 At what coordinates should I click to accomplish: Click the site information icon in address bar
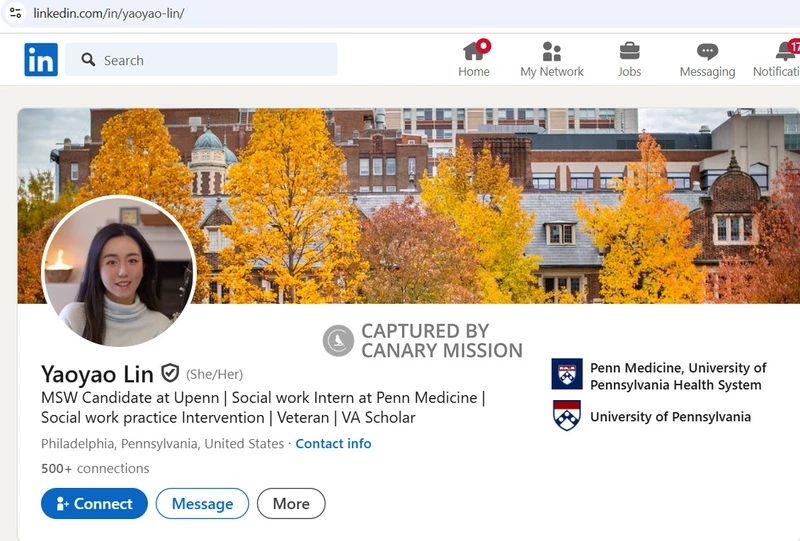(15, 13)
